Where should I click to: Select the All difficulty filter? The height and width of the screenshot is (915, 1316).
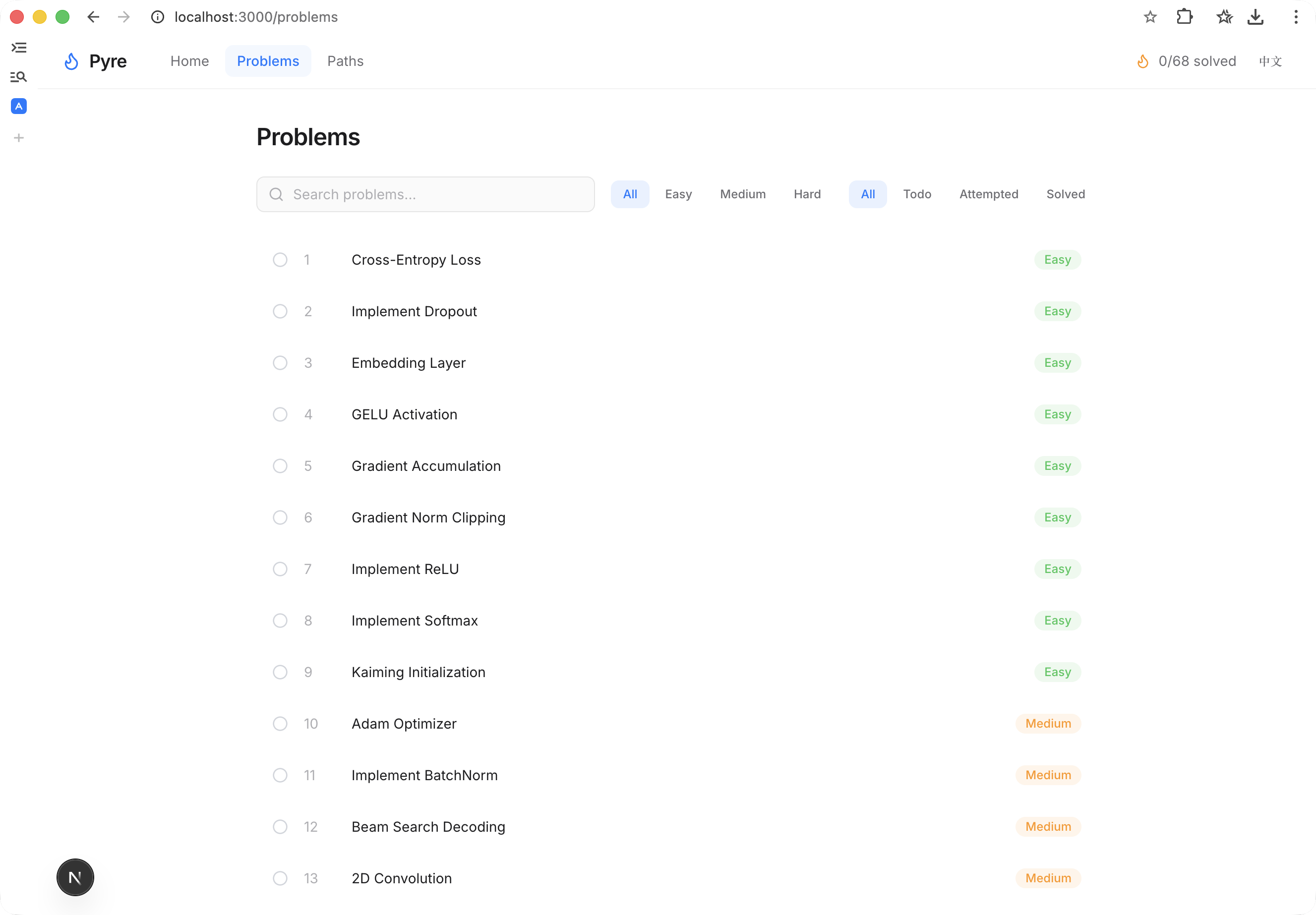pos(630,194)
